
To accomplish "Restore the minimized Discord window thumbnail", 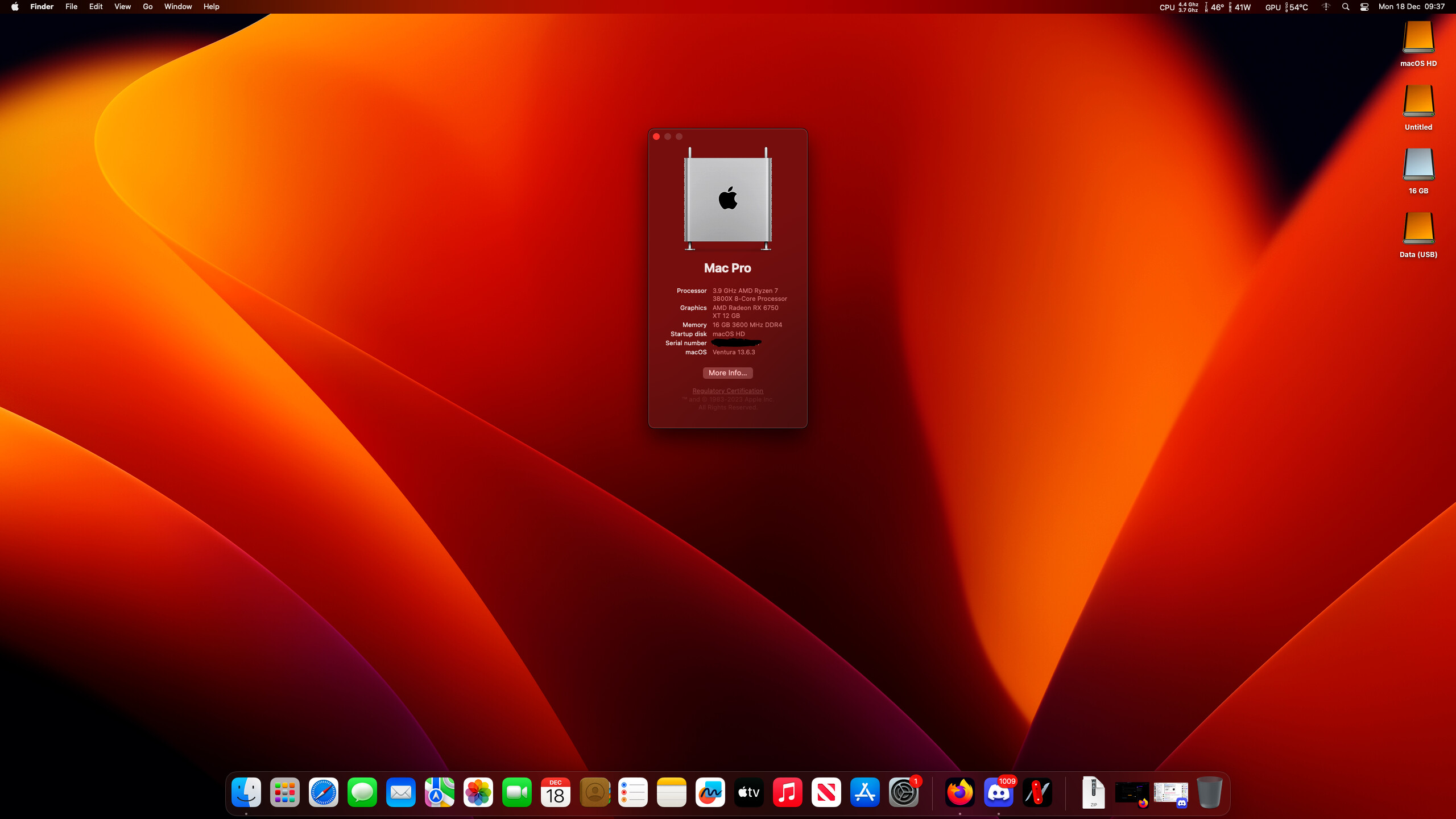I will click(x=1171, y=793).
